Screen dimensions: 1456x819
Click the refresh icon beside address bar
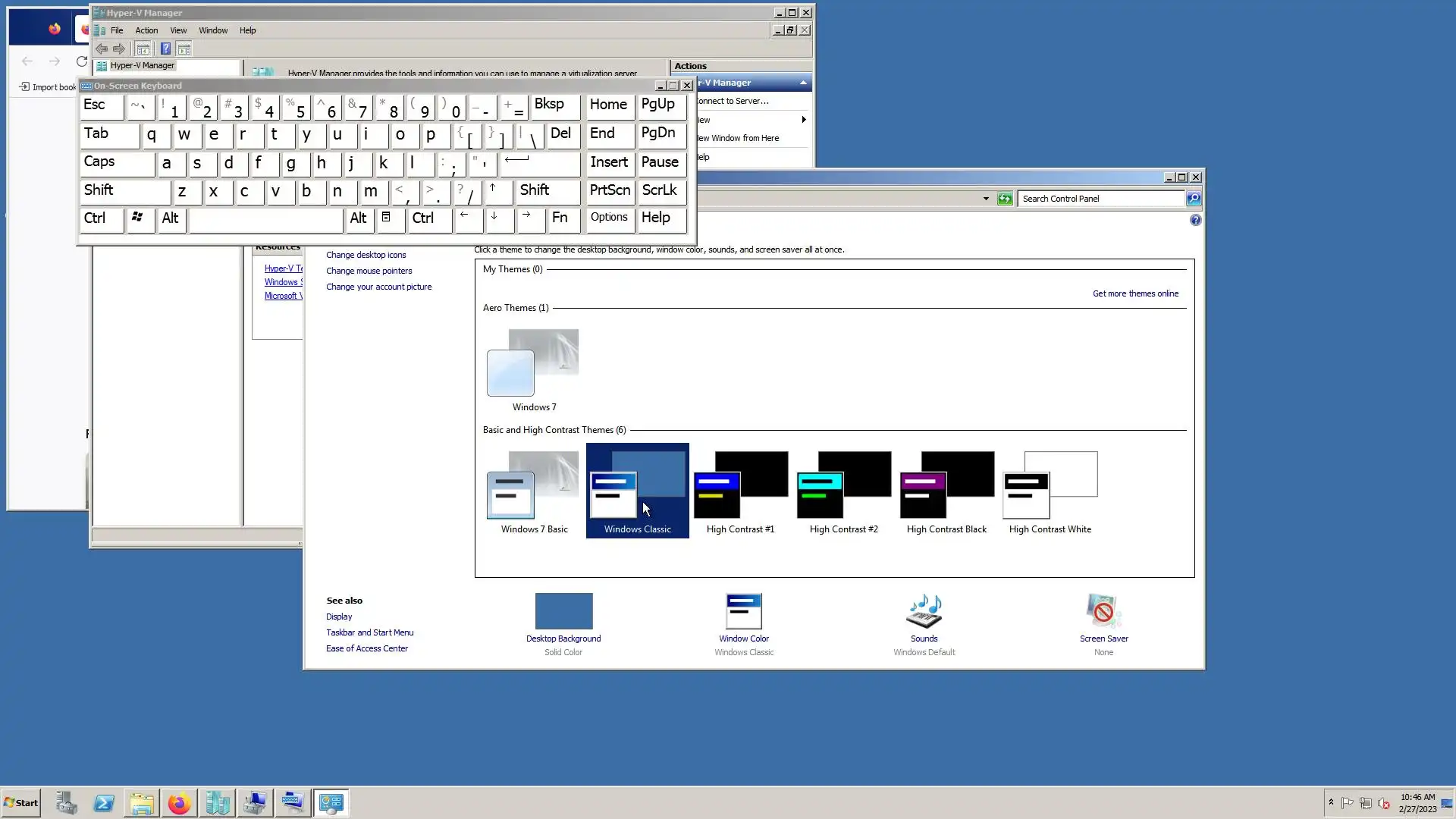tap(1005, 199)
